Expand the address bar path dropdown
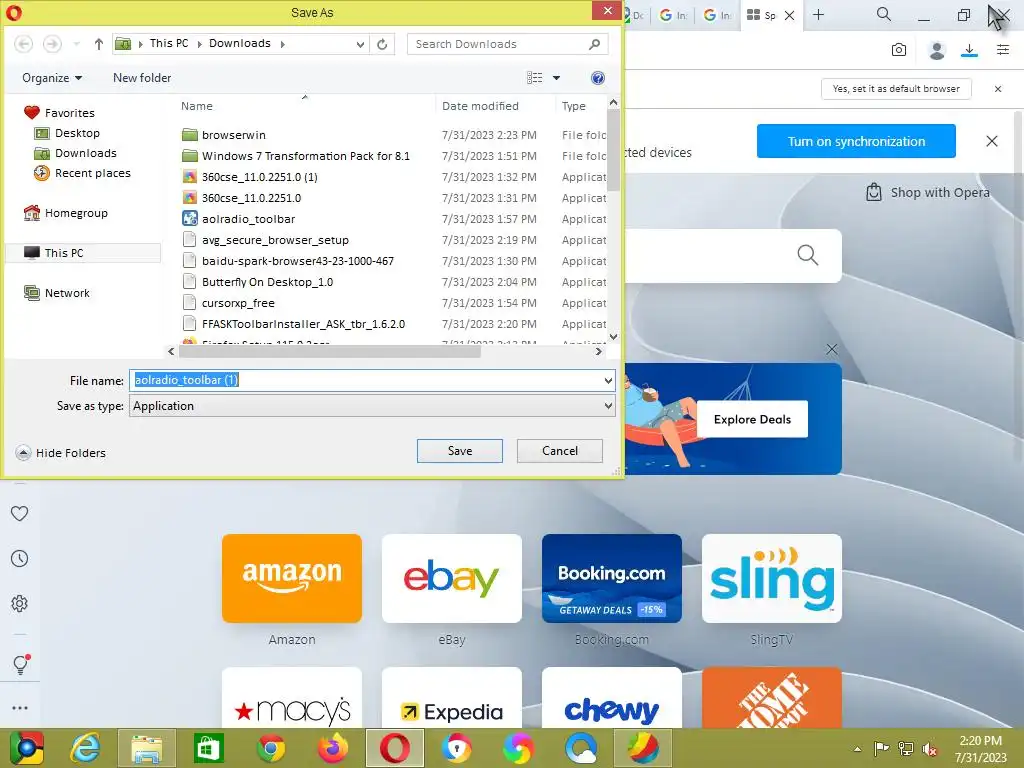Screen dimensions: 1024x768 pos(360,44)
